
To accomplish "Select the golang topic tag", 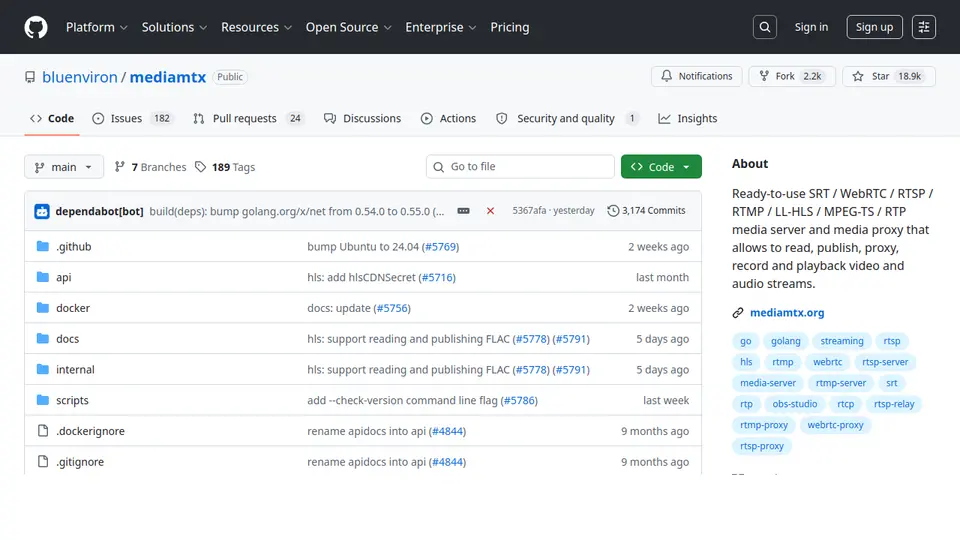I will tap(786, 341).
